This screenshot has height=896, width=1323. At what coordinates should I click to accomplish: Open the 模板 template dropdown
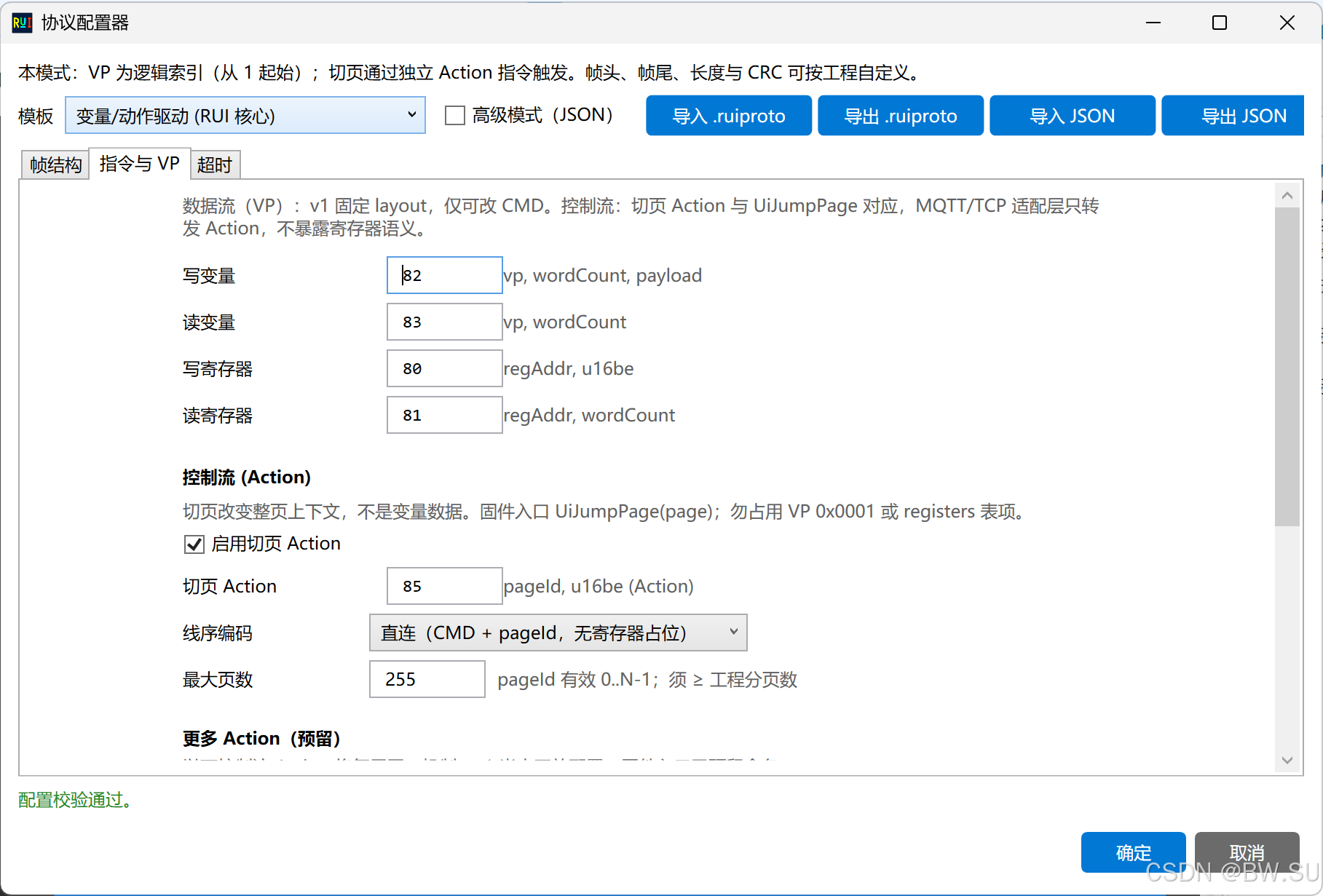tap(245, 116)
